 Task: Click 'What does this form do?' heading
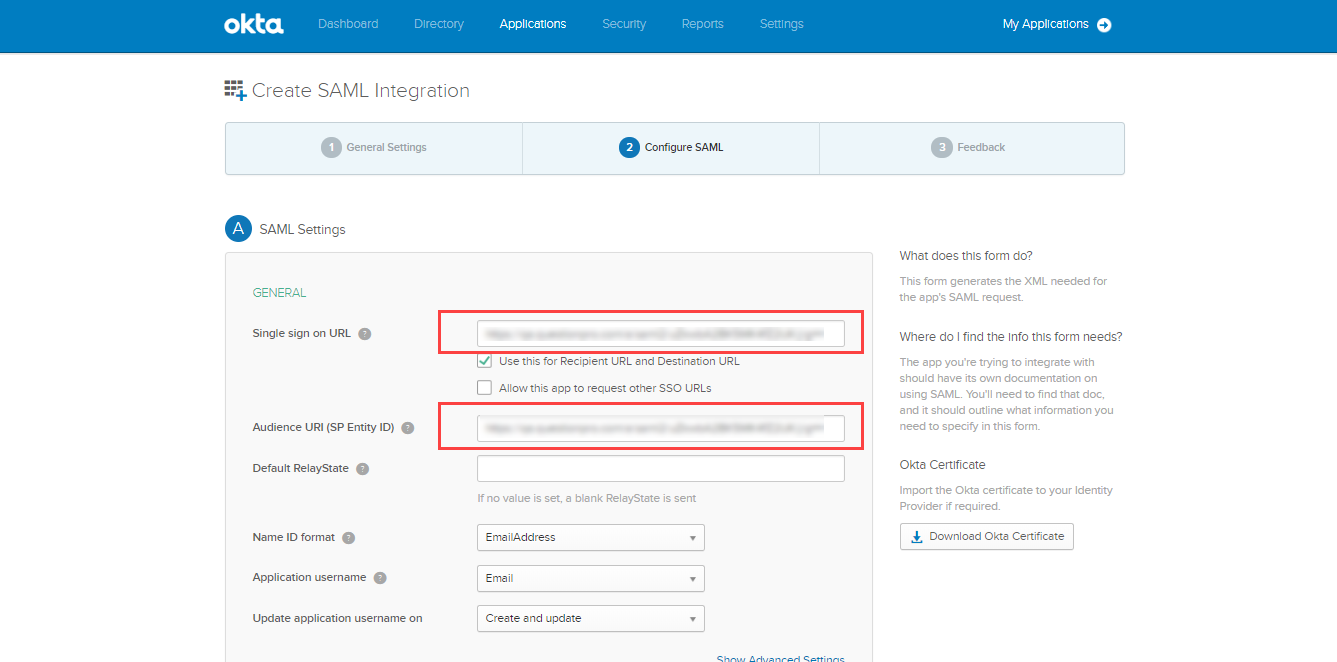[x=966, y=256]
